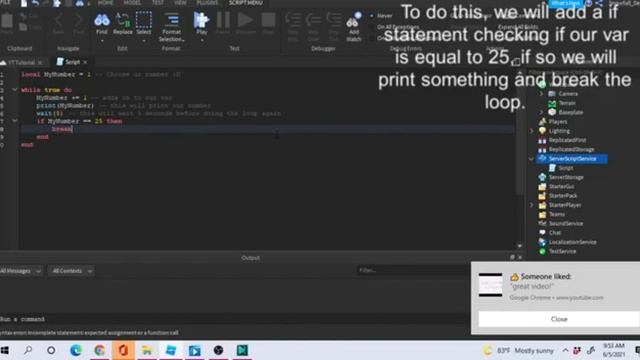Viewport: 640px width, 360px height.
Task: Open Google Chrome from the taskbar
Action: coord(100,351)
